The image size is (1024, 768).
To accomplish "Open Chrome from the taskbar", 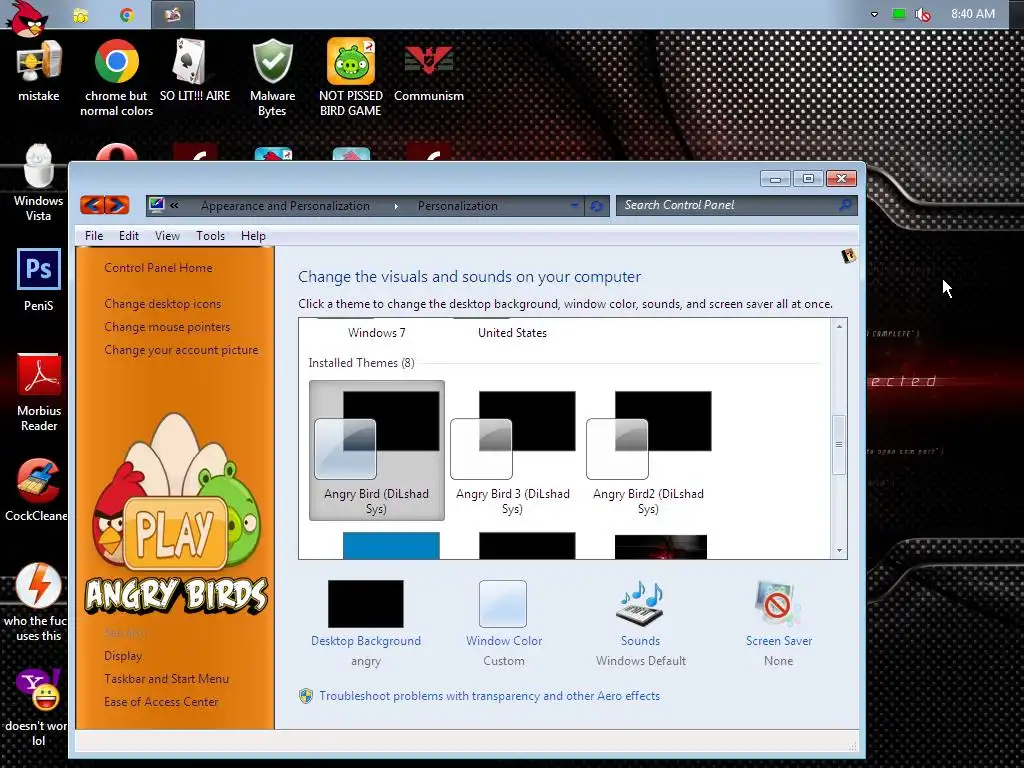I will (x=127, y=15).
